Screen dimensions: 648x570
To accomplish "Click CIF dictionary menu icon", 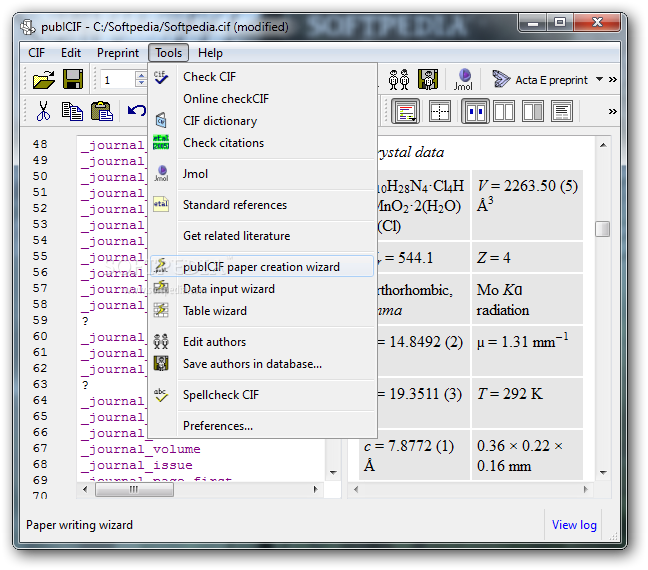I will [x=161, y=120].
